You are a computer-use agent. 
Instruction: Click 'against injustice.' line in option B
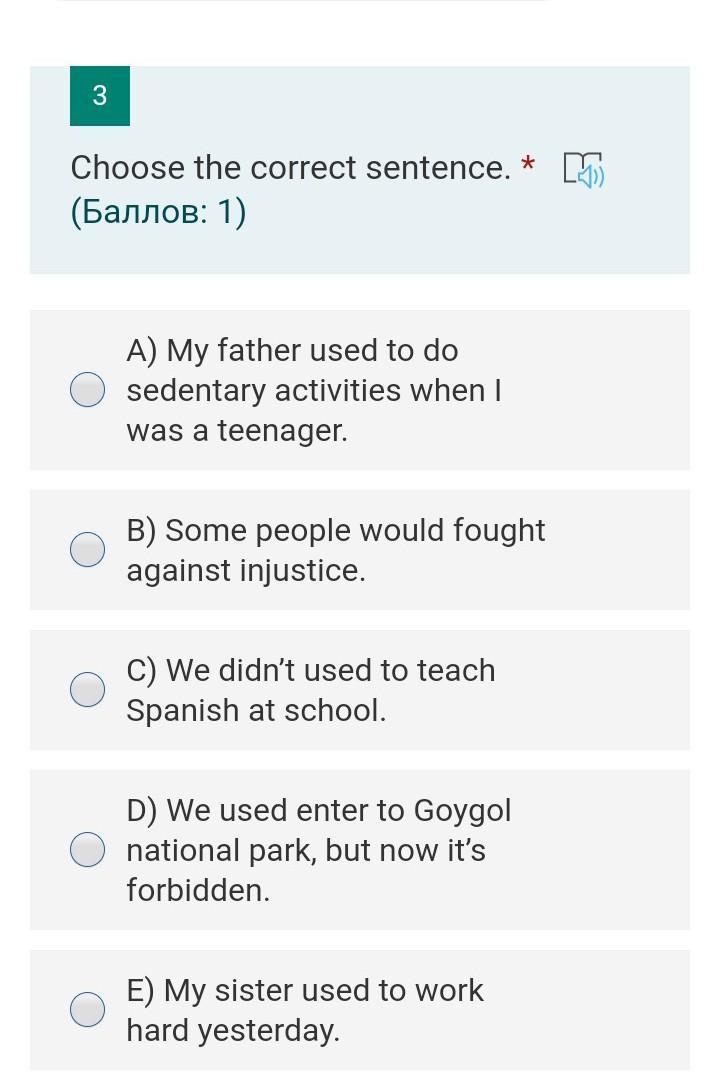click(x=246, y=571)
